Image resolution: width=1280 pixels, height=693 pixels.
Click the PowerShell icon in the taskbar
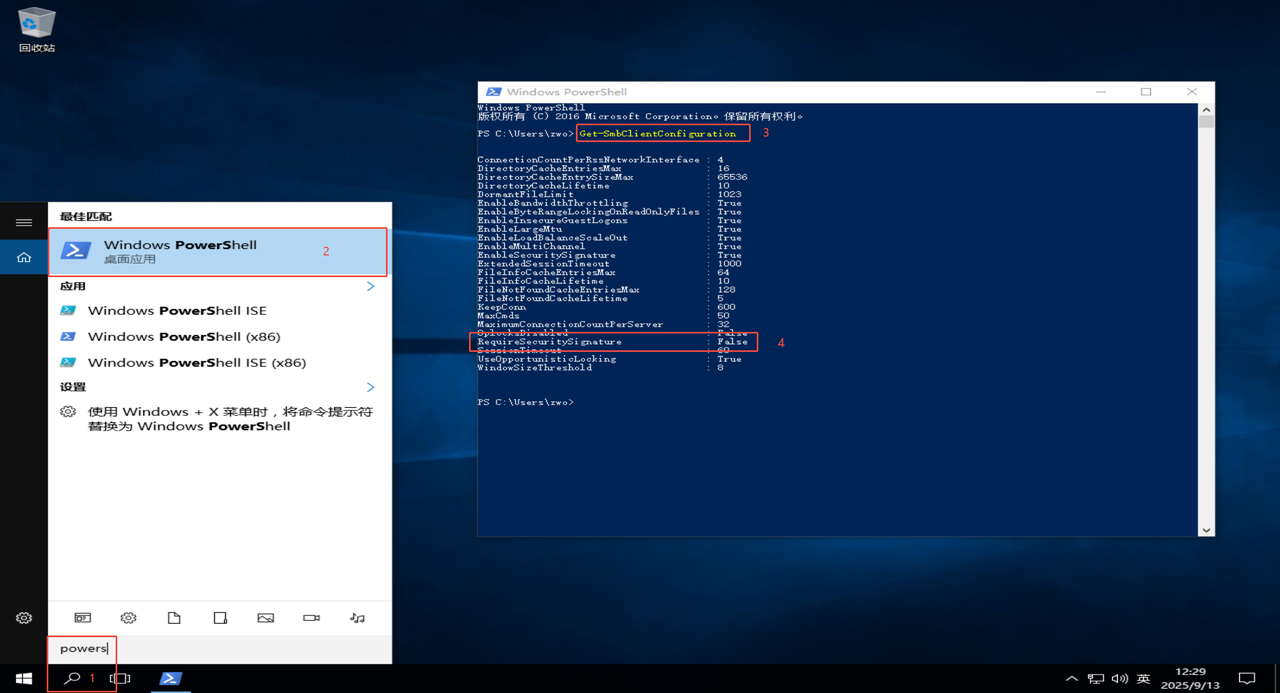click(x=170, y=678)
